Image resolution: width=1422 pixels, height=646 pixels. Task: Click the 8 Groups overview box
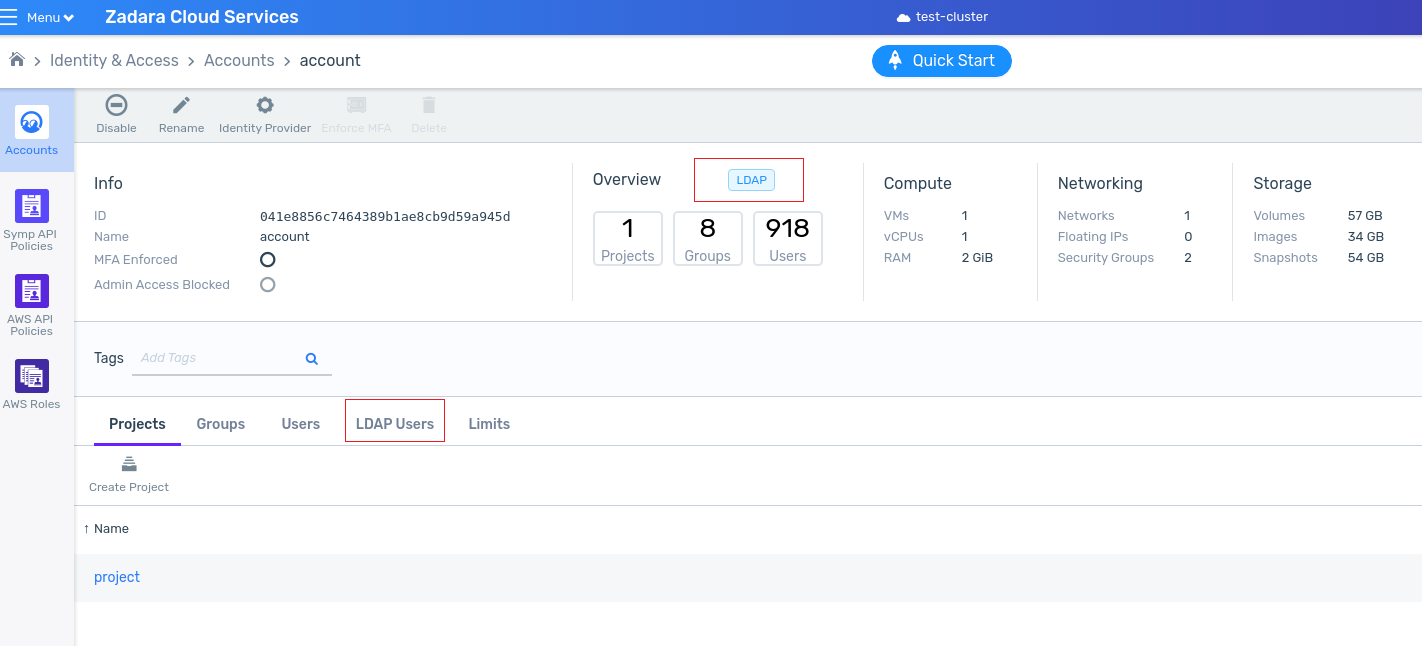pyautogui.click(x=708, y=239)
